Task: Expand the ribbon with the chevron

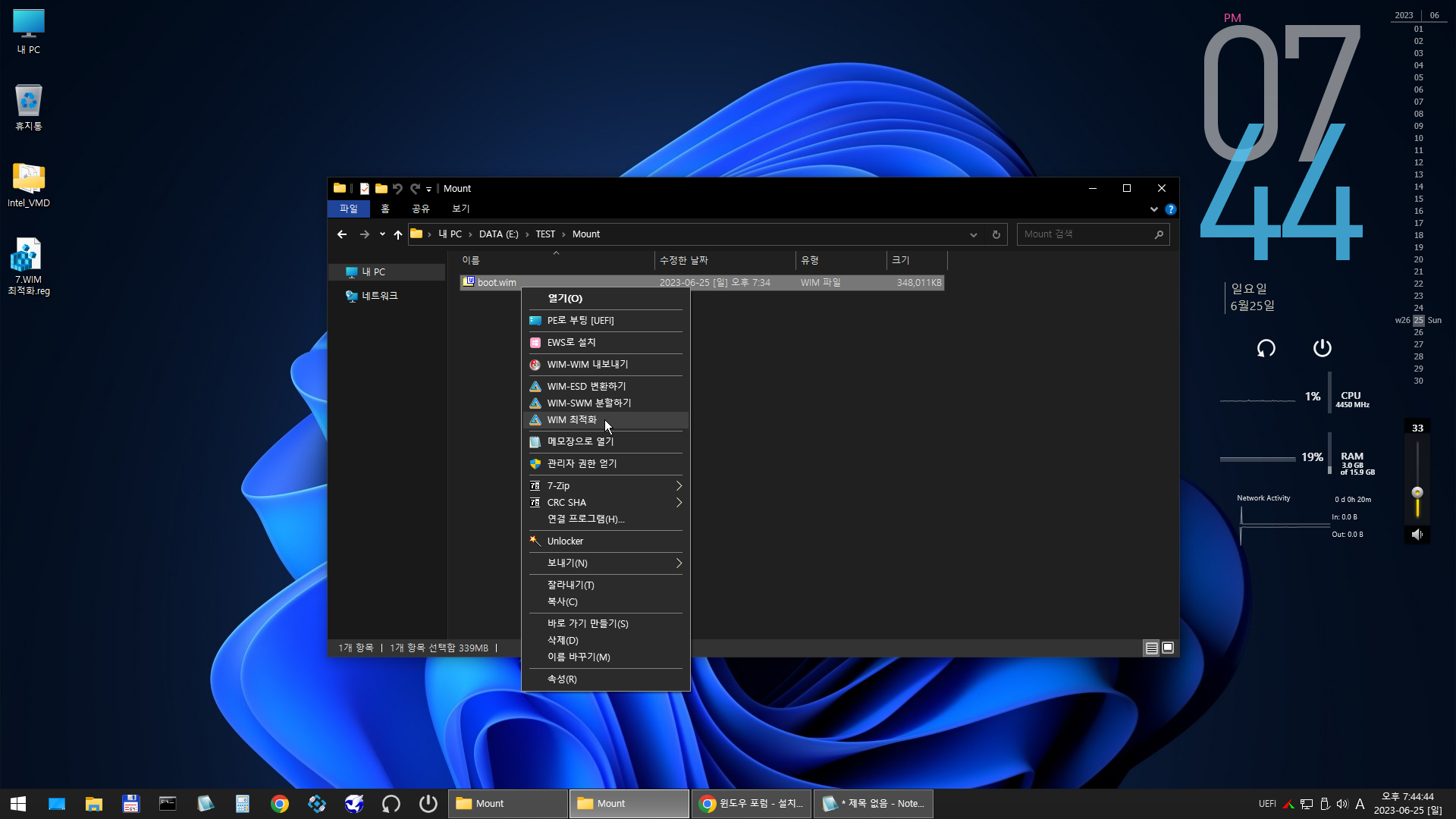Action: coord(1154,209)
